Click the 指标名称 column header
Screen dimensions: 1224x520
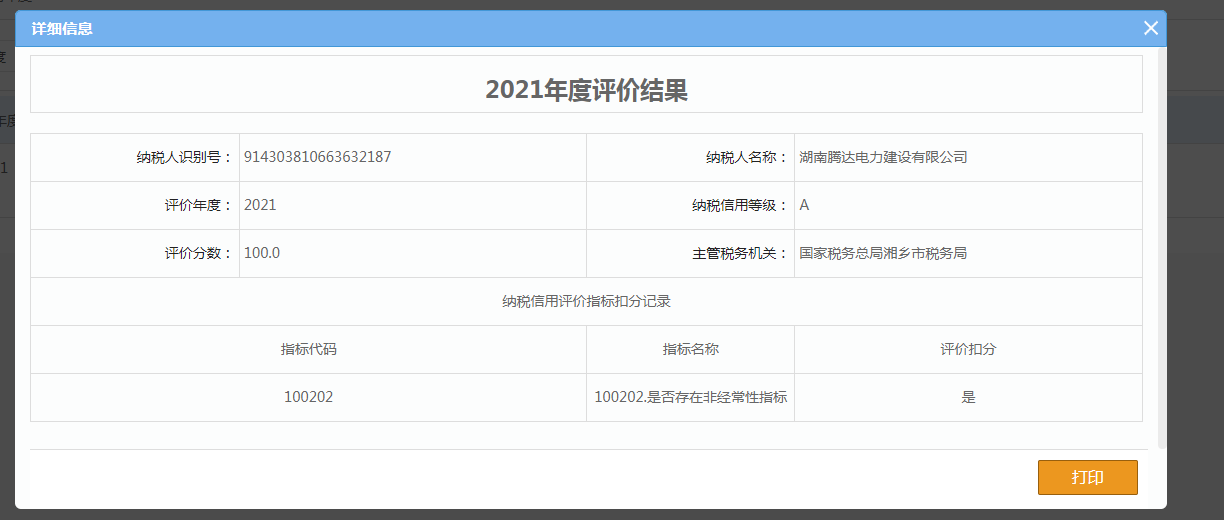(x=690, y=349)
